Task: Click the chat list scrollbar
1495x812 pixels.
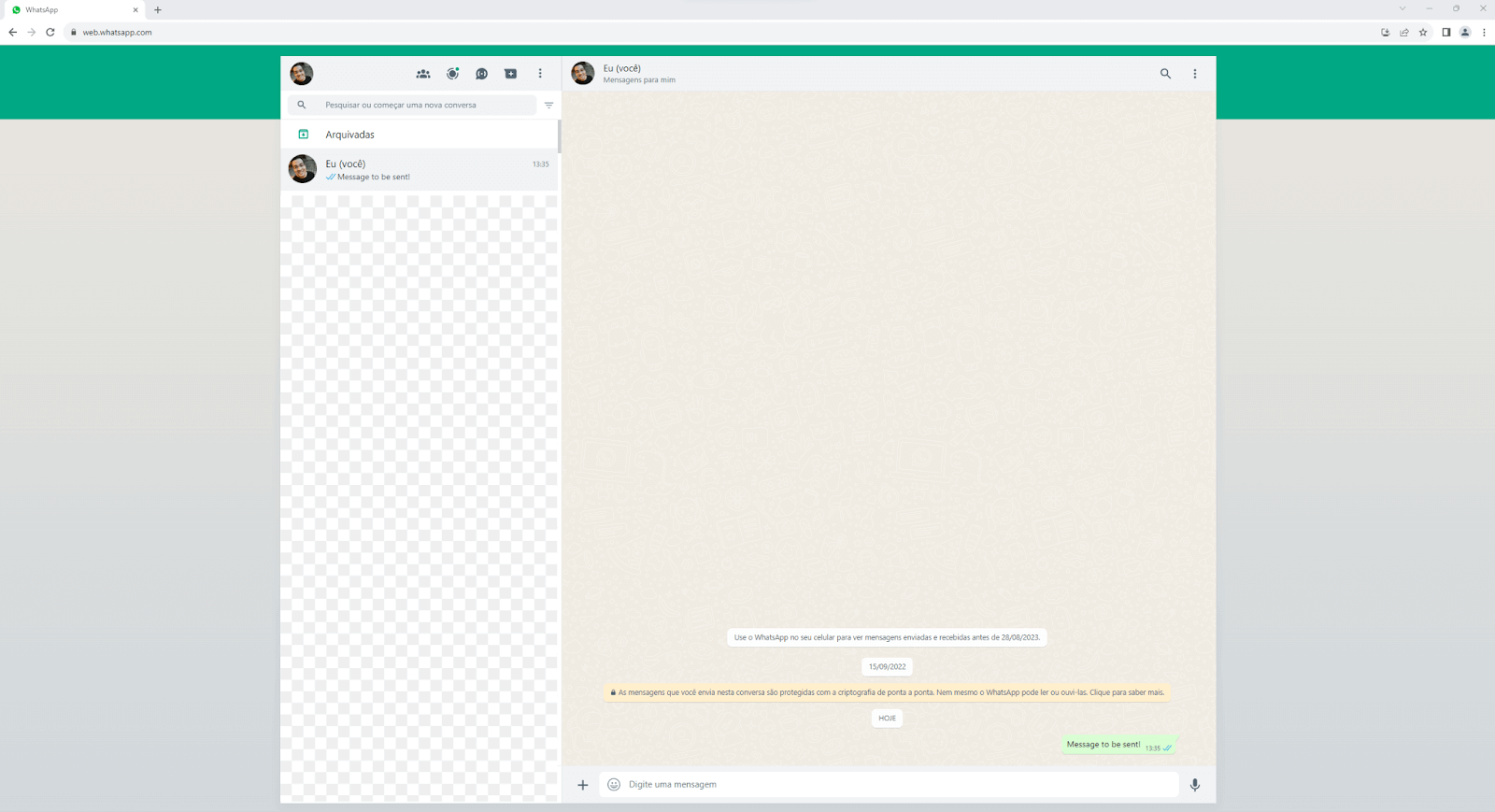Action: click(x=559, y=136)
